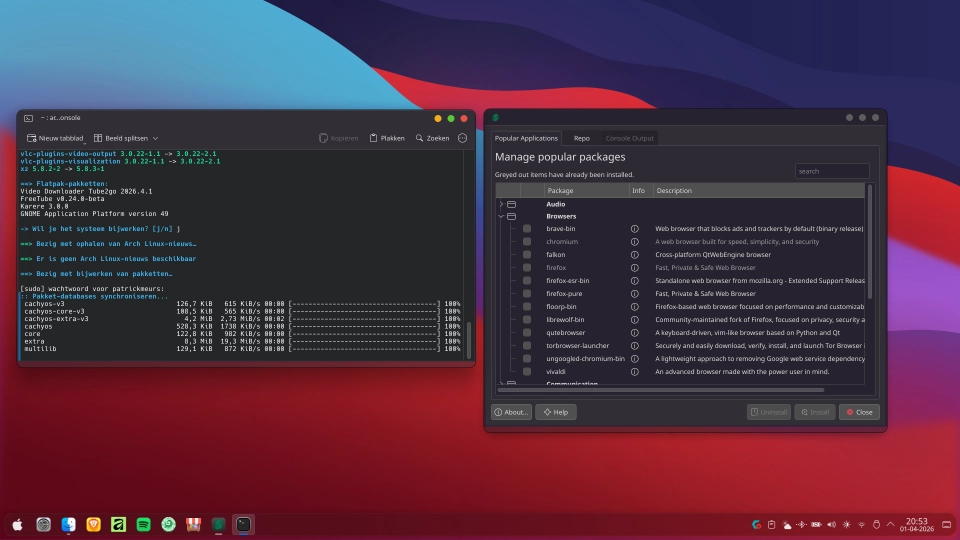Screen dimensions: 960x540
Task: Click the terminal vertical scrollbar
Action: pos(470,340)
